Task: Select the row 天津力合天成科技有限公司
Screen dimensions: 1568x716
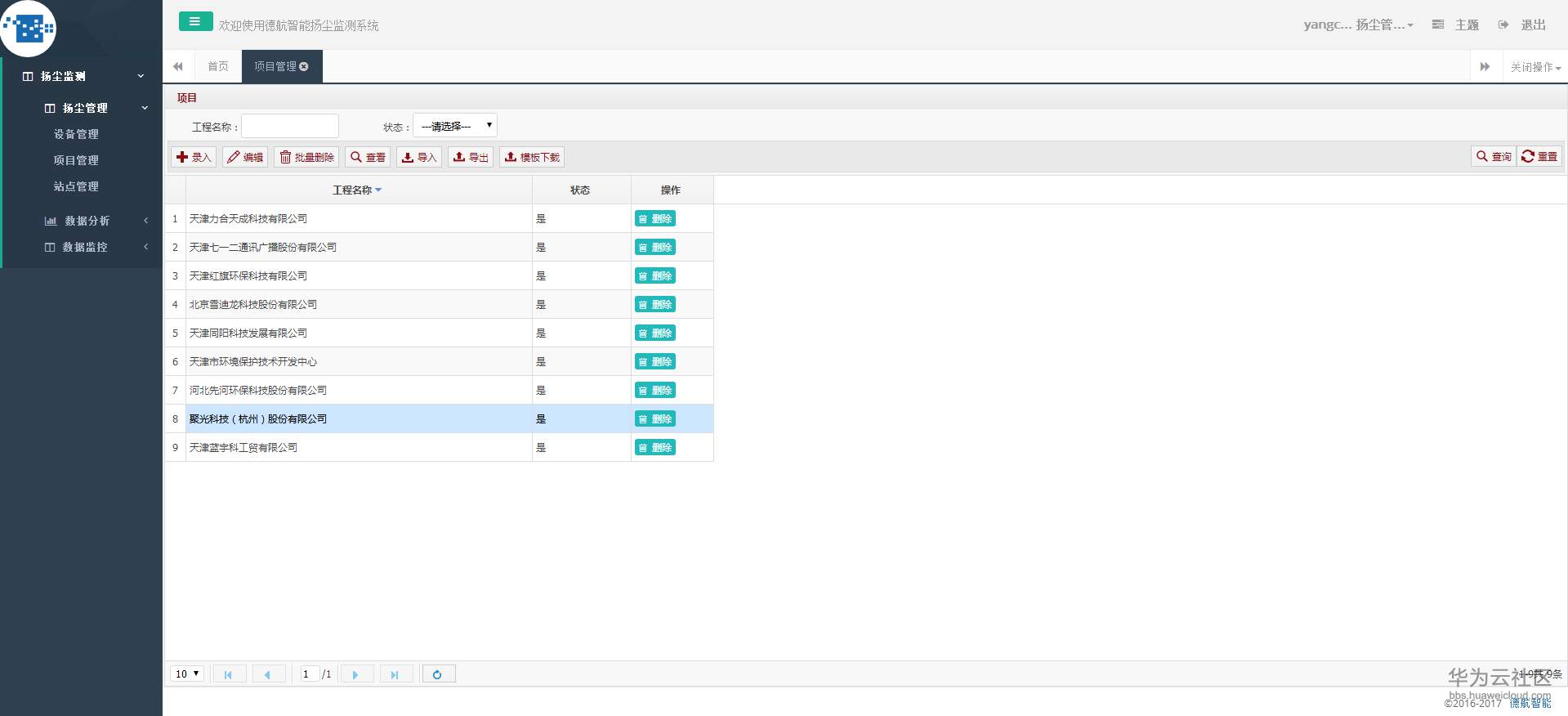Action: pos(440,219)
